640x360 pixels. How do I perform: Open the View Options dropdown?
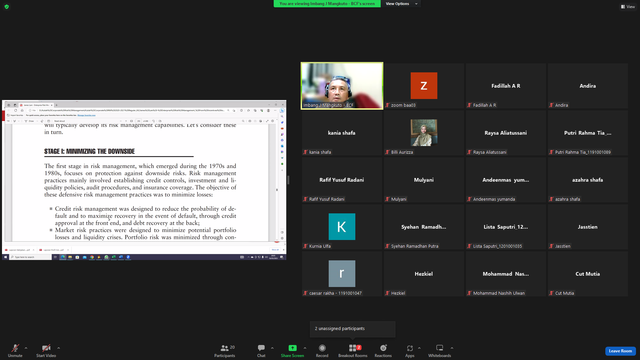[402, 4]
